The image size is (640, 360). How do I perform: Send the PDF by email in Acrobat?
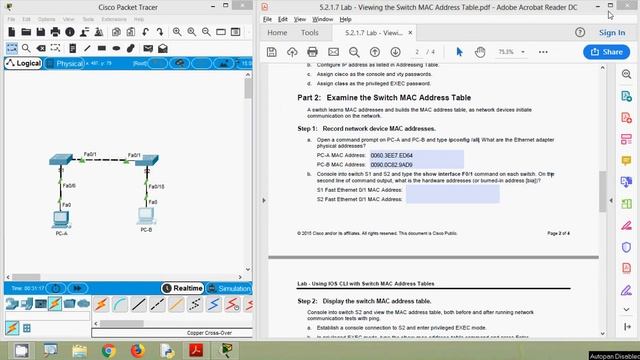[x=333, y=52]
